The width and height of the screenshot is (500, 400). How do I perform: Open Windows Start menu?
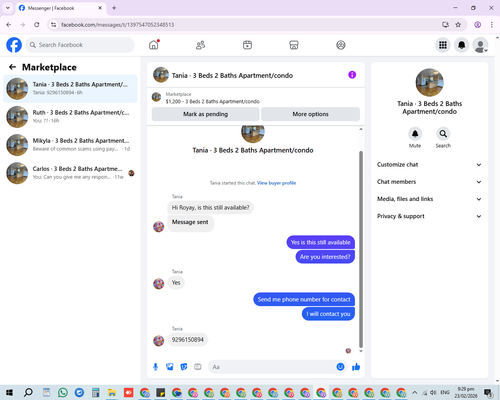9,392
